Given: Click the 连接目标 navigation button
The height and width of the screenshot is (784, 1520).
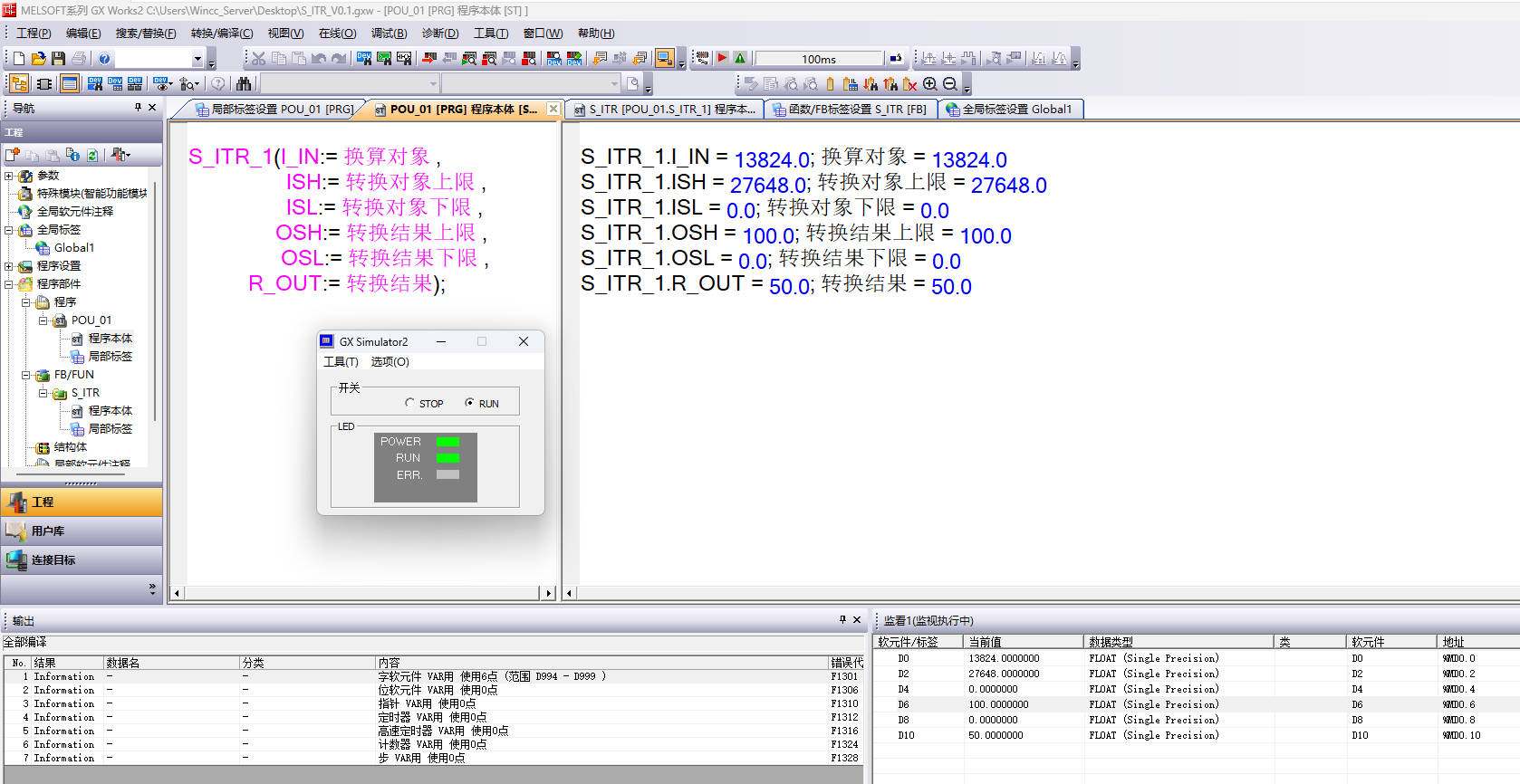Looking at the screenshot, I should pyautogui.click(x=82, y=560).
